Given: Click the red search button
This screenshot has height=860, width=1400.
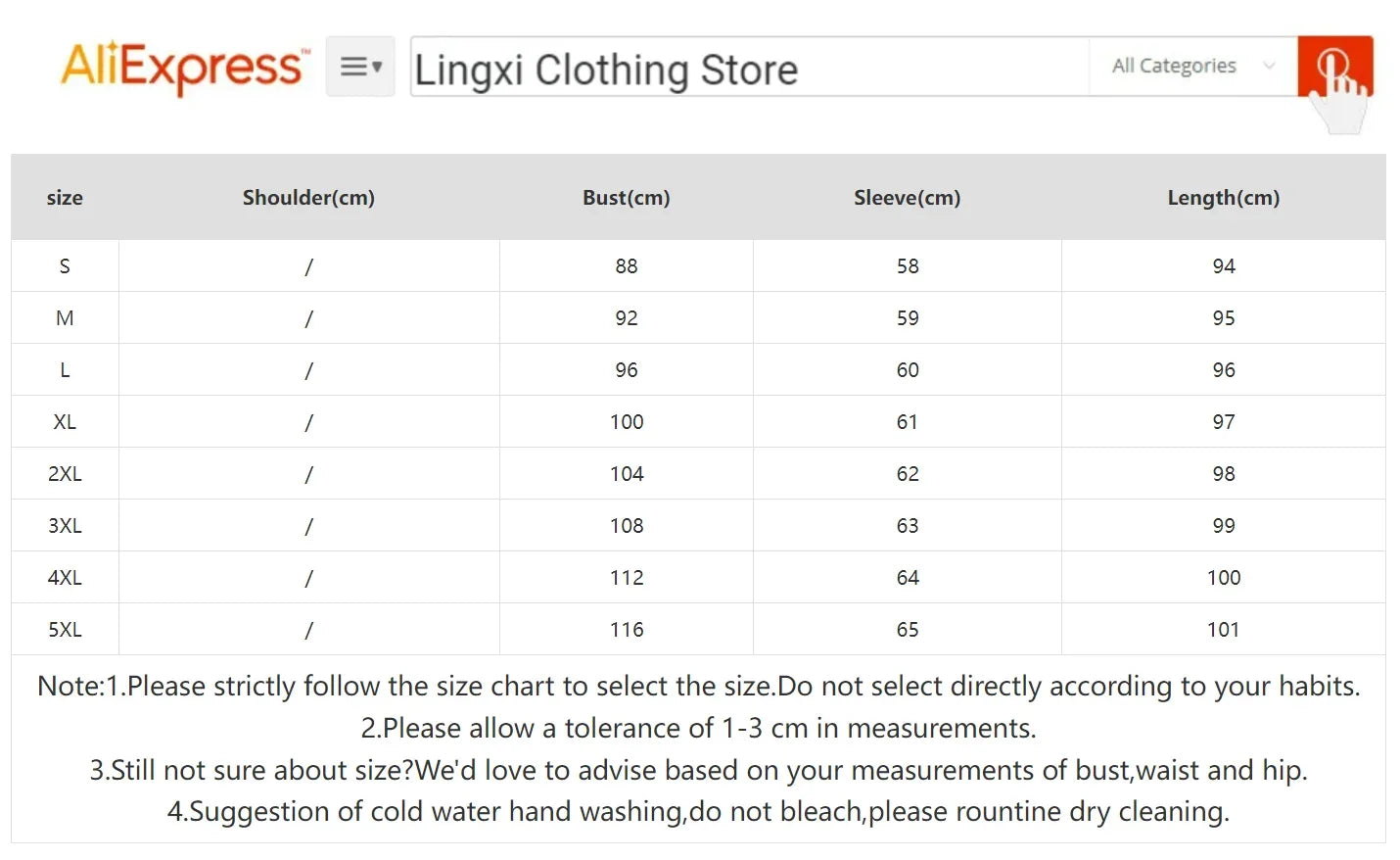Looking at the screenshot, I should click(1334, 67).
